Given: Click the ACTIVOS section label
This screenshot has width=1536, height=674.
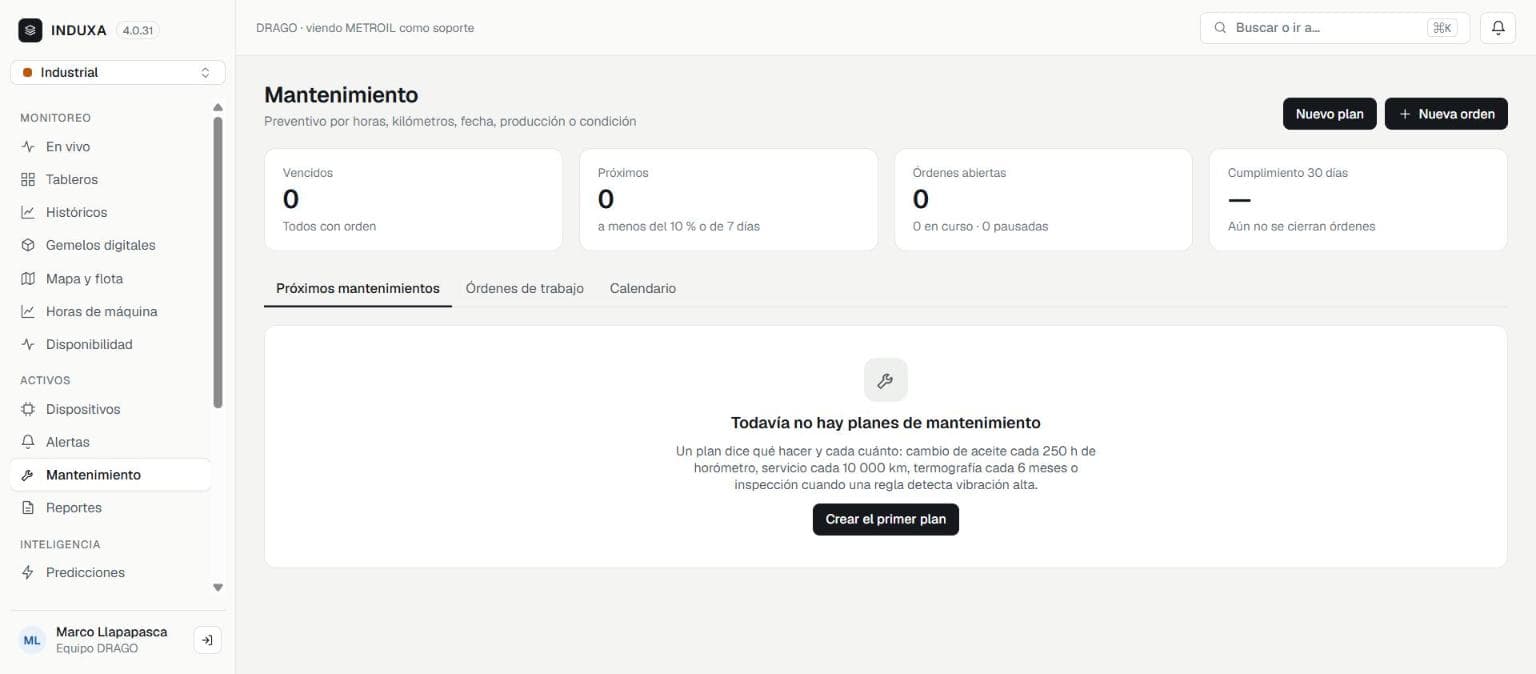Looking at the screenshot, I should click(x=45, y=381).
